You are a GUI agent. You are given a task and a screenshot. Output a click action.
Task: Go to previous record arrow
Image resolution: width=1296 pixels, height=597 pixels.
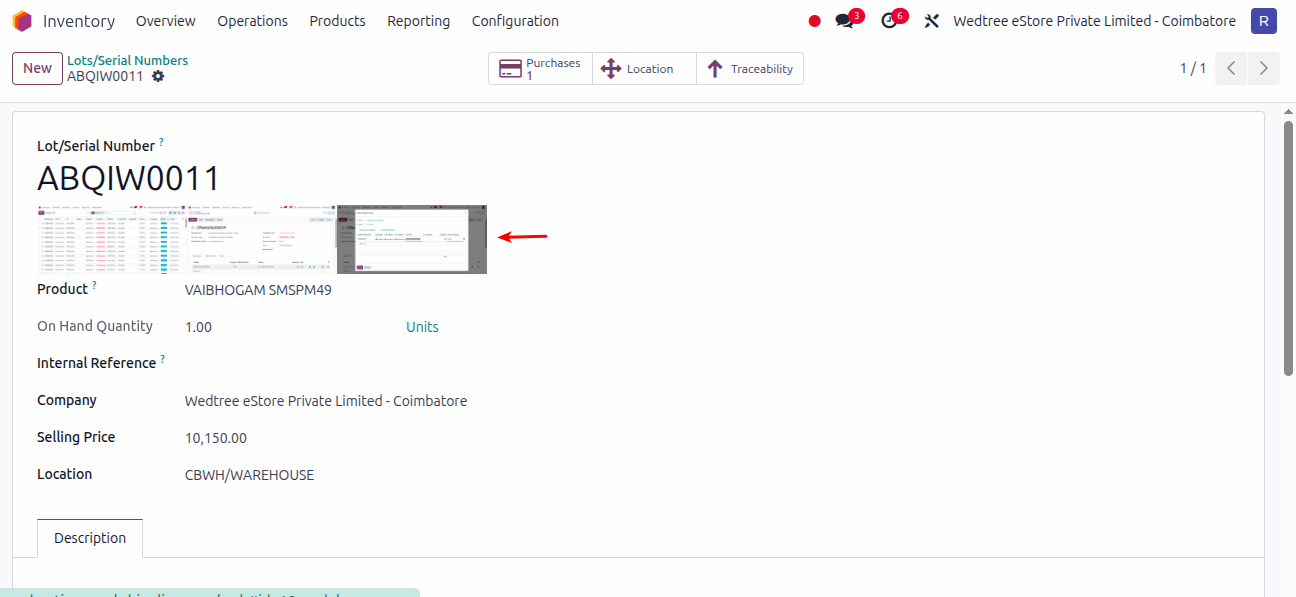[x=1231, y=68]
